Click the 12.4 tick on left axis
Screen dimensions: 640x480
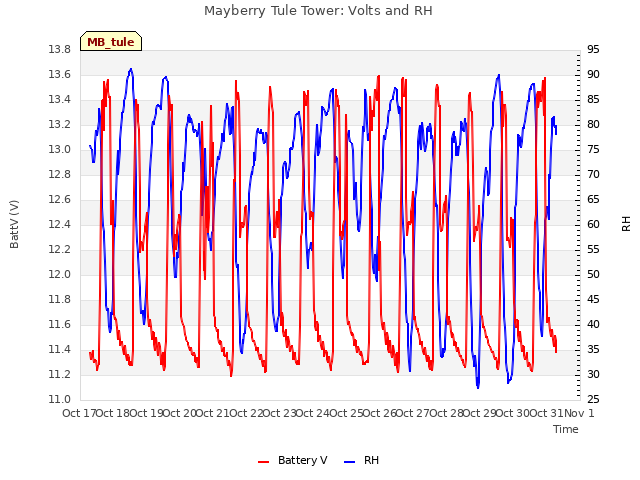[60, 224]
